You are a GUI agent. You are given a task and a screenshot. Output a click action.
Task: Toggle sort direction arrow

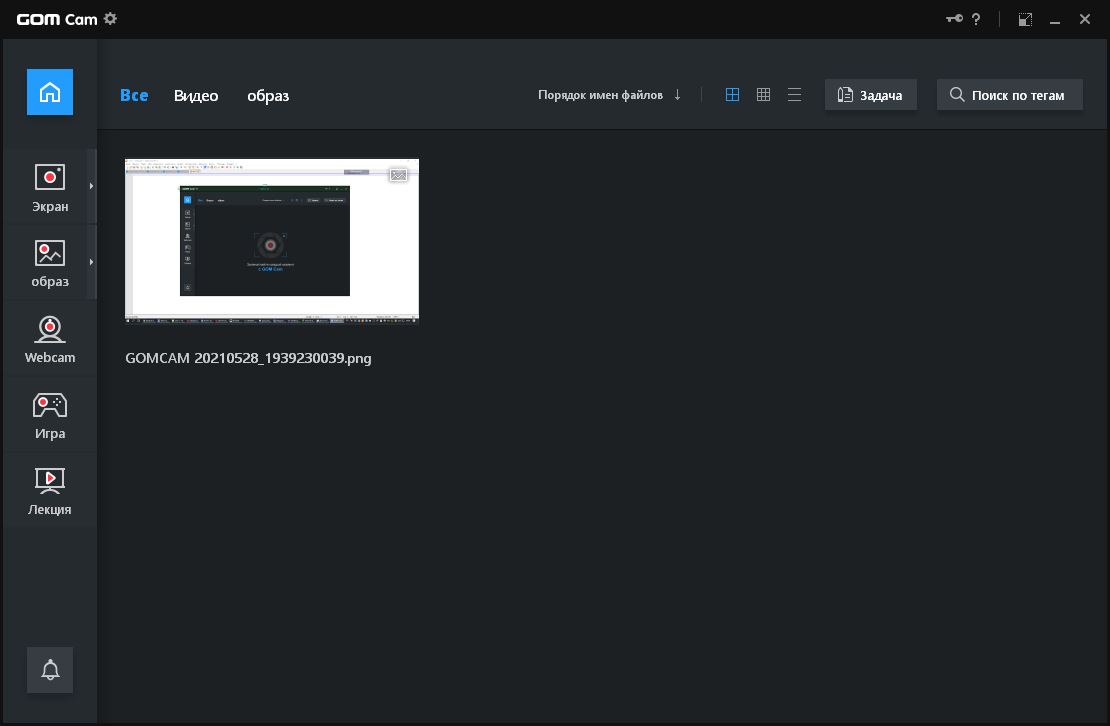pyautogui.click(x=677, y=95)
